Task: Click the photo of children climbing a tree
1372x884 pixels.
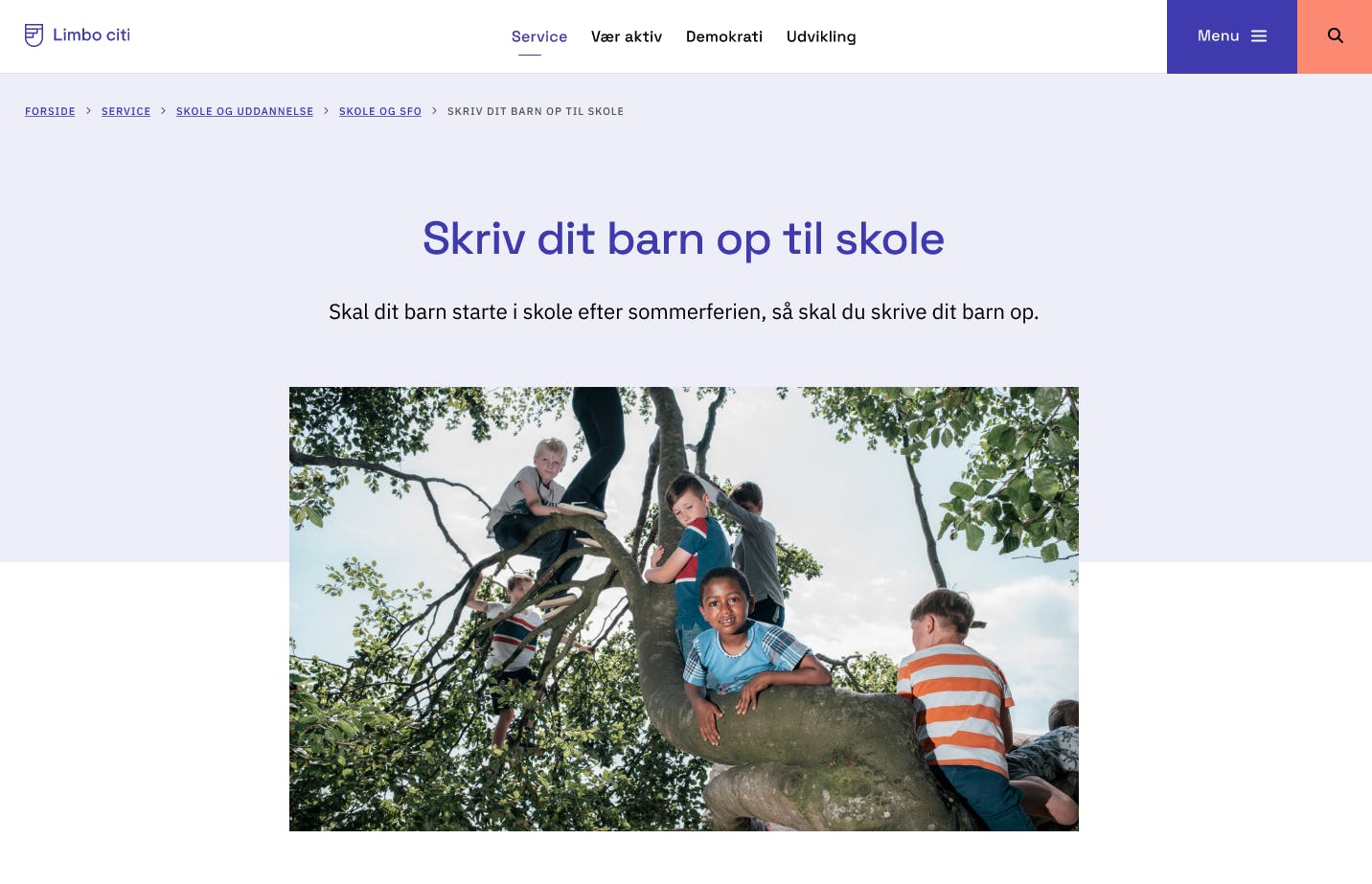Action: pyautogui.click(x=684, y=609)
